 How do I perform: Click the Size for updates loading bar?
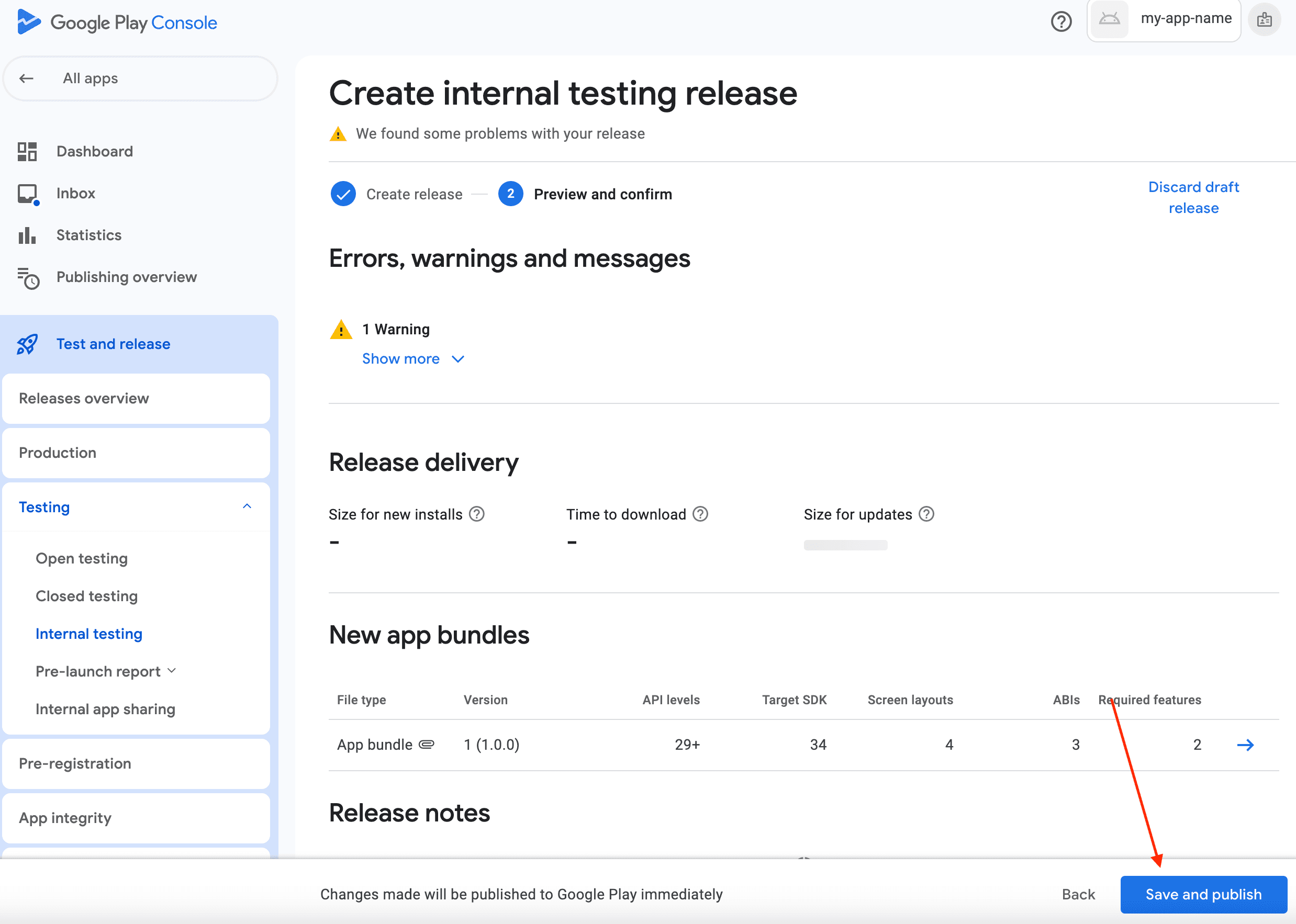tap(845, 545)
